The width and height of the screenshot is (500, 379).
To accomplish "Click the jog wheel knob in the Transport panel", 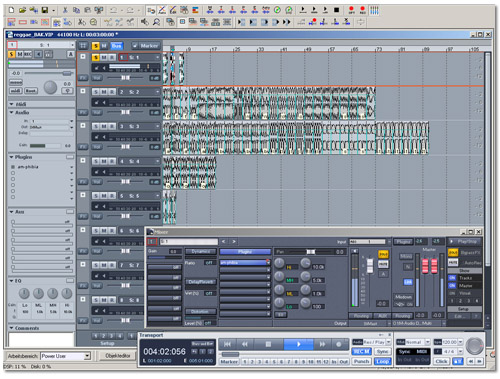I will point(475,346).
